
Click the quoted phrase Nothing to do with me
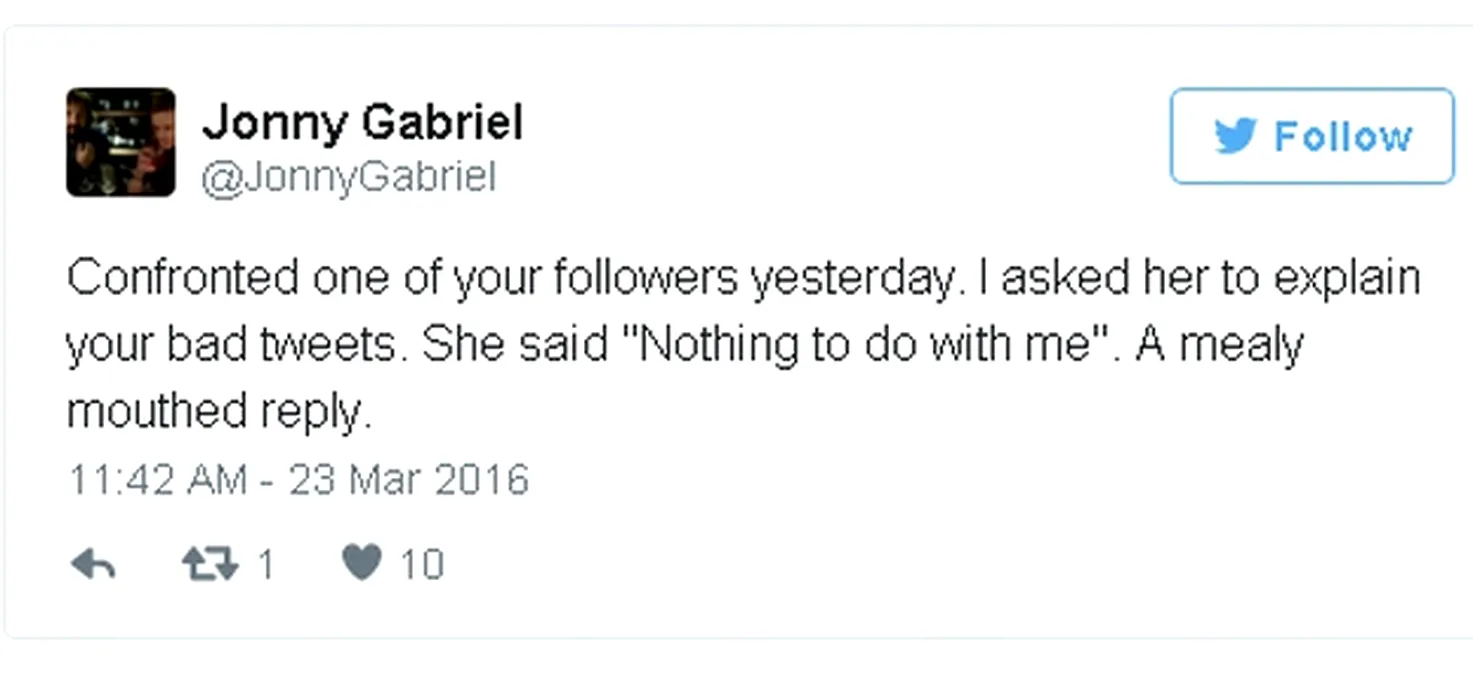pyautogui.click(x=866, y=345)
